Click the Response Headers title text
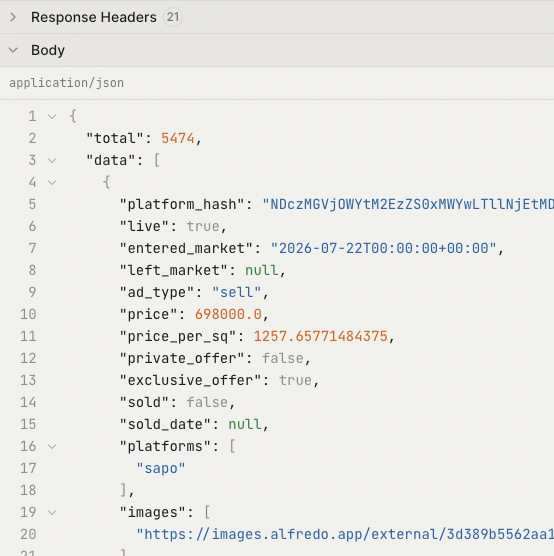554x556 pixels. [x=94, y=17]
